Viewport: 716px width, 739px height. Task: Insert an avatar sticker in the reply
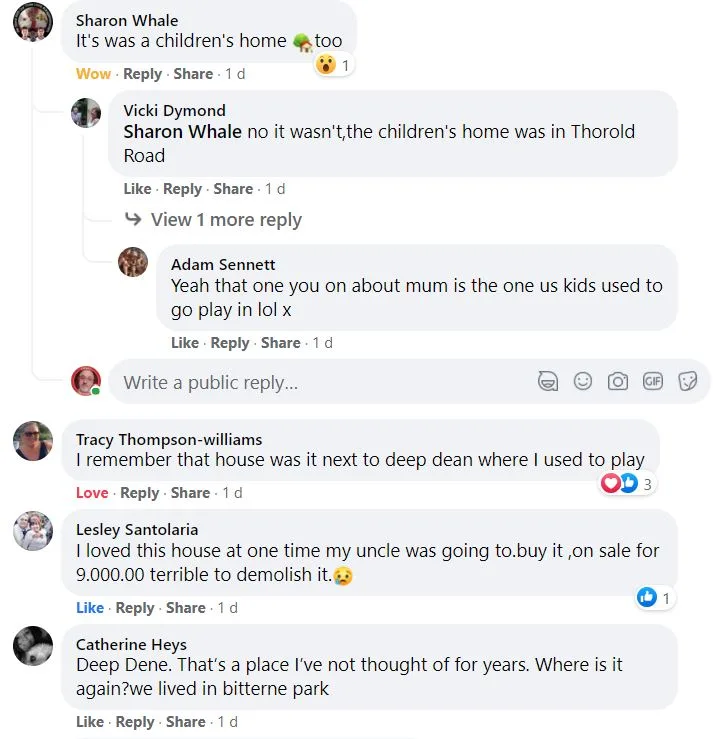click(x=547, y=381)
